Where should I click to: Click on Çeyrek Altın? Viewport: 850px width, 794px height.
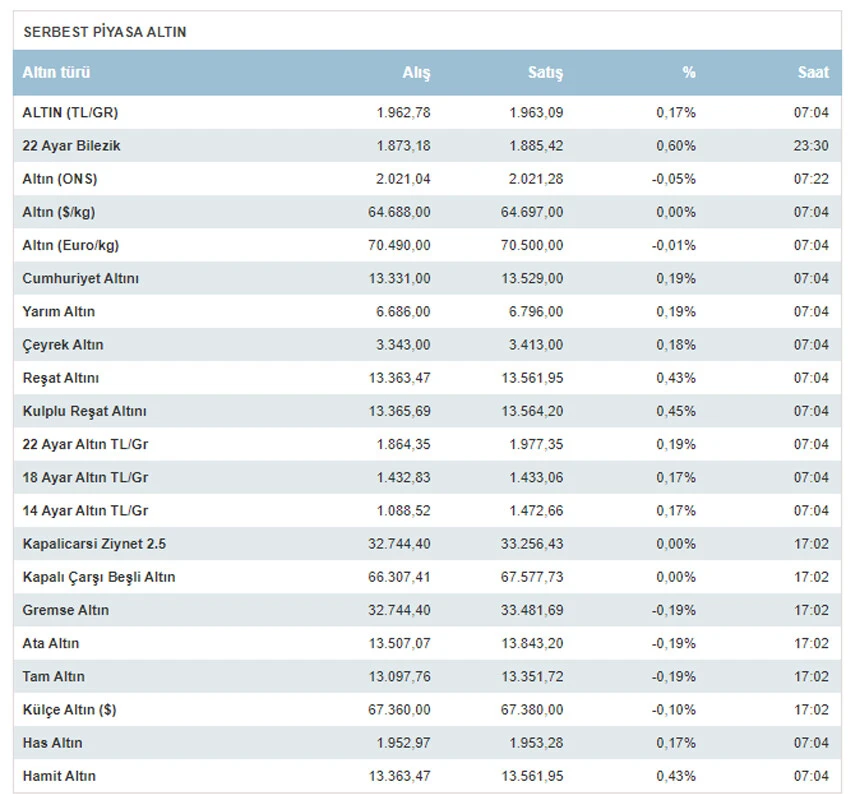[63, 344]
